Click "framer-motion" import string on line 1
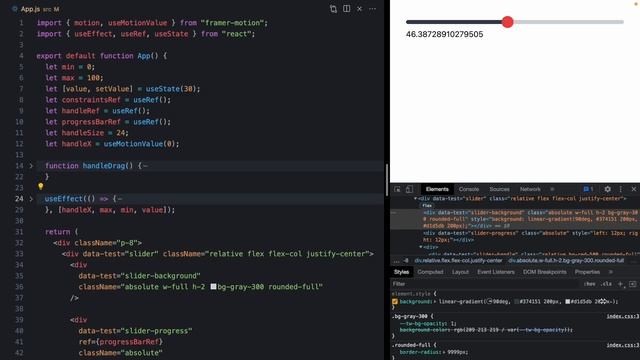This screenshot has width=640, height=360. pos(231,23)
